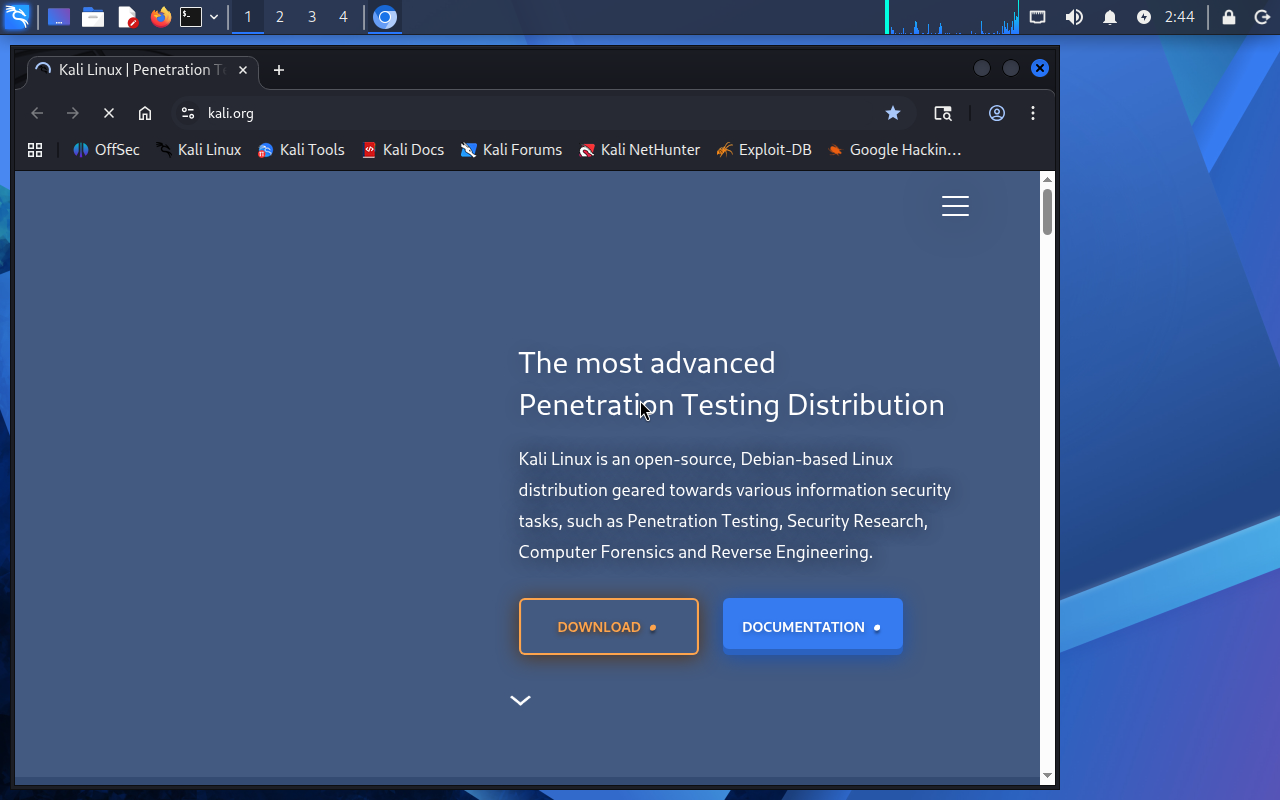Open the apps grid in bookmarks bar
Screen dimensions: 1280x800
coord(35,150)
